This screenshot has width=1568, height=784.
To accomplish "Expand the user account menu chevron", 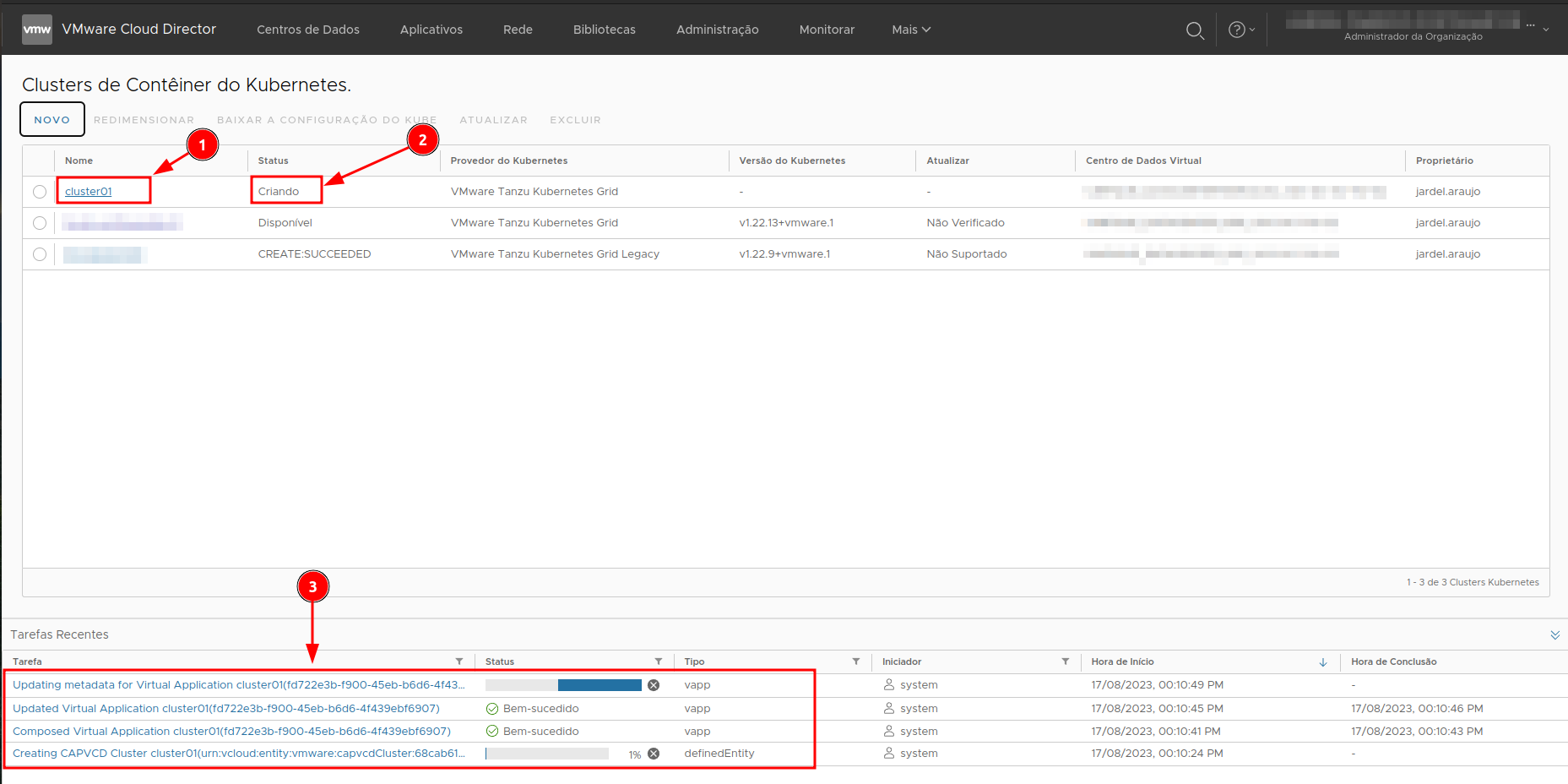I will [x=1546, y=30].
